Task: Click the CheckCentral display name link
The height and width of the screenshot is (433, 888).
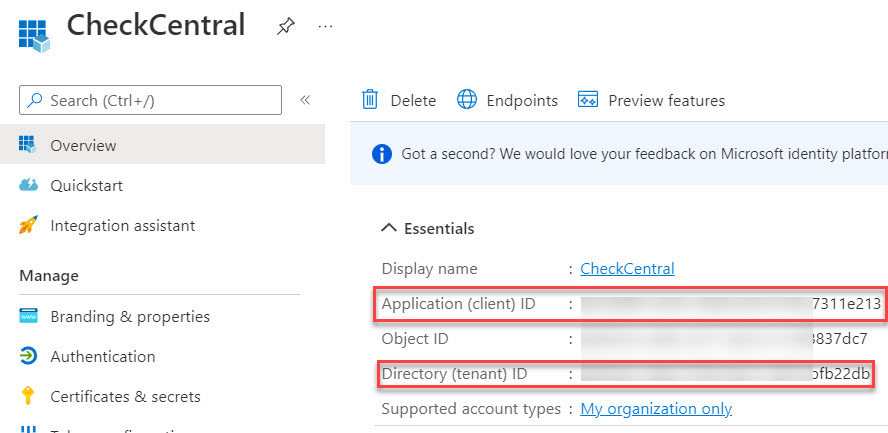Action: tap(627, 268)
